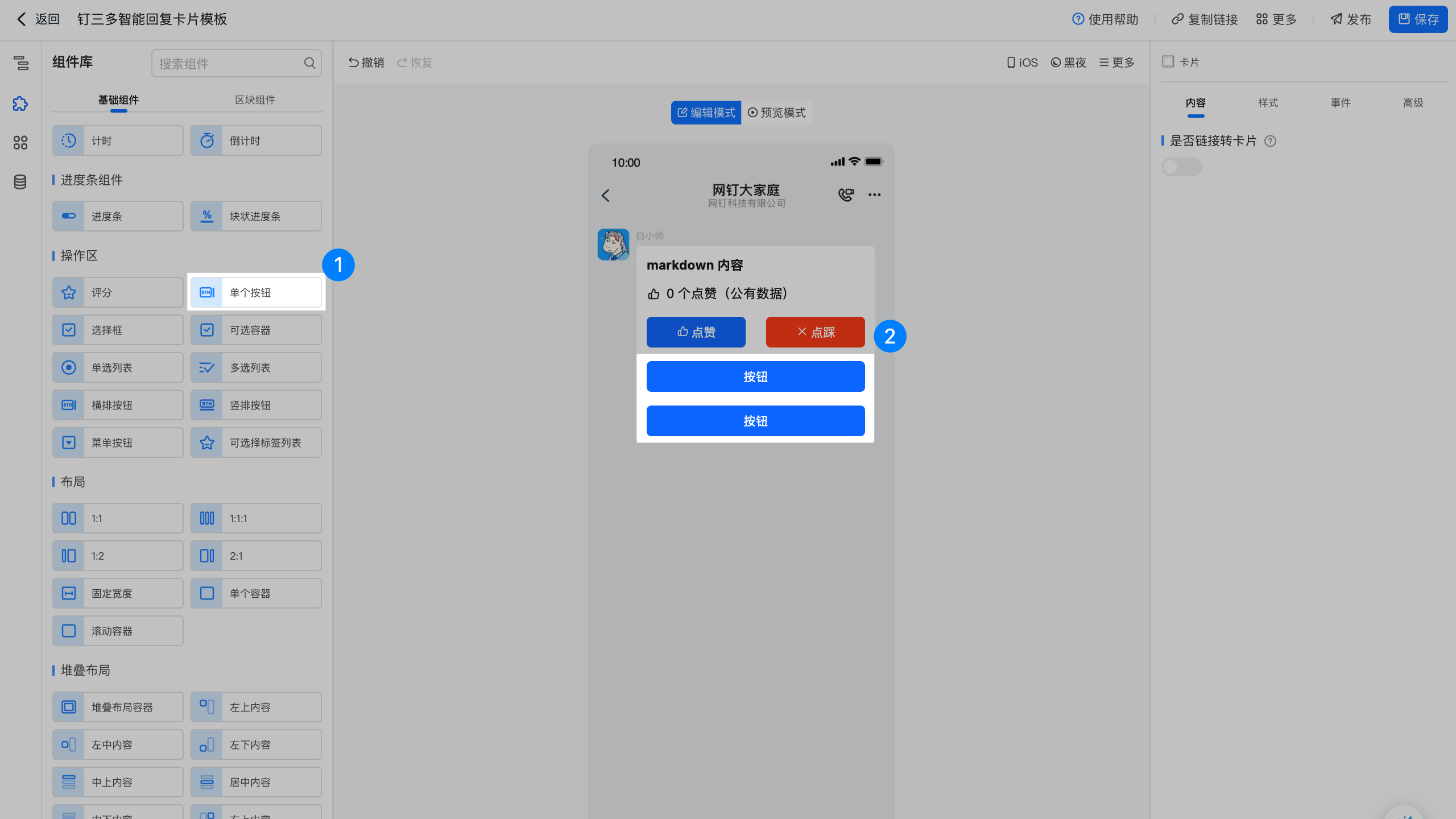This screenshot has height=819, width=1456.
Task: Click the phone call icon in chat header
Action: pyautogui.click(x=846, y=195)
